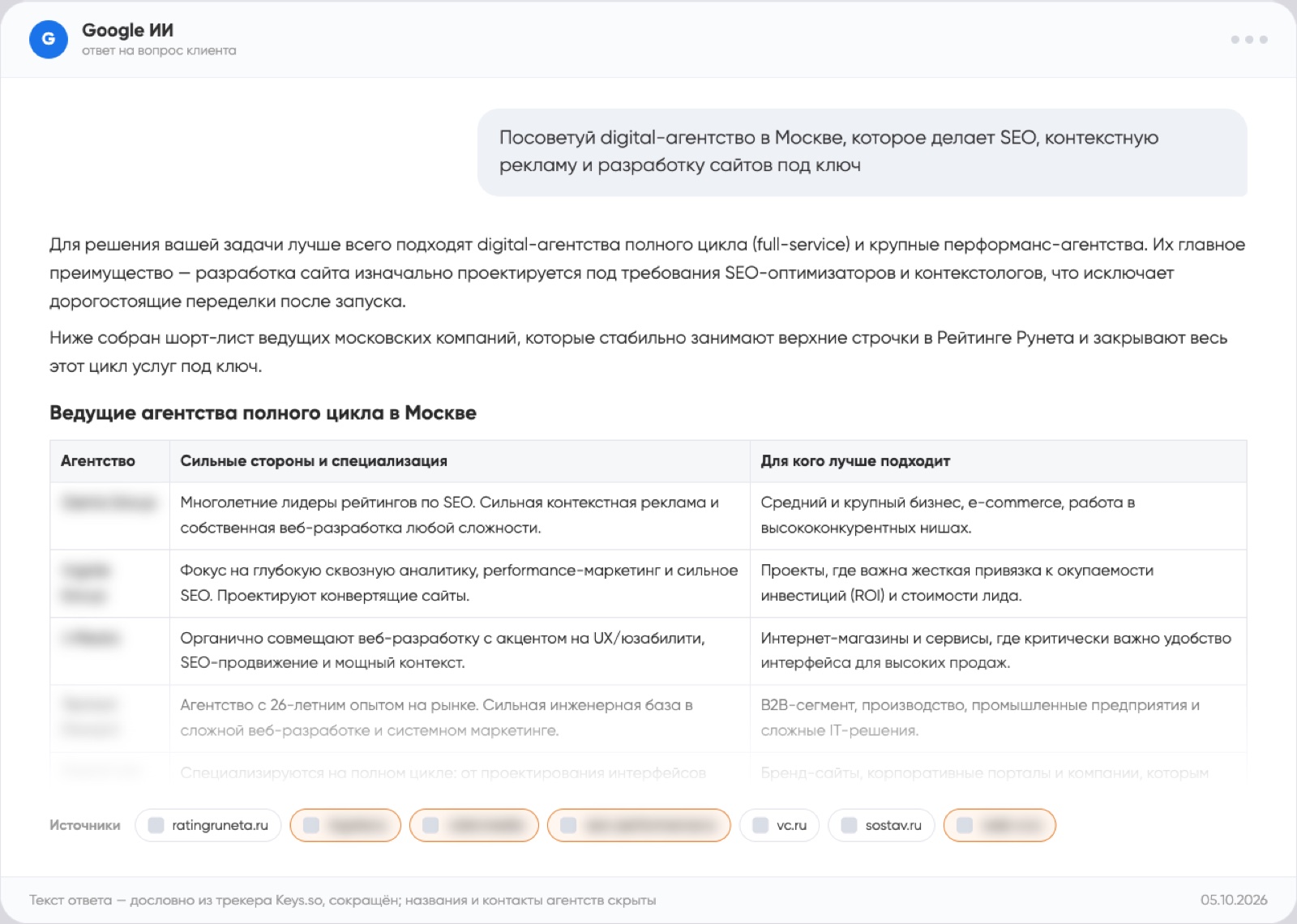The height and width of the screenshot is (924, 1297).
Task: Click the user question bubble about digital-агентство
Action: coord(863,152)
